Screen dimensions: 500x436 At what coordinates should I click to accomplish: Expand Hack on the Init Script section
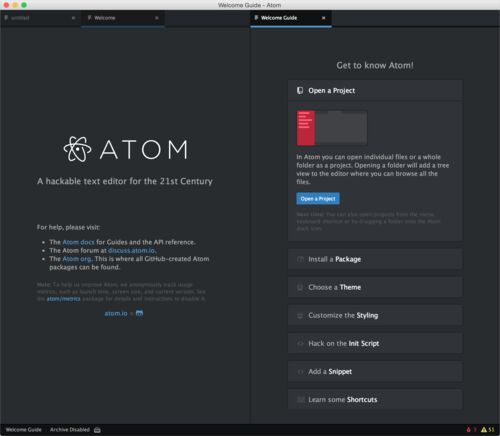[x=375, y=343]
